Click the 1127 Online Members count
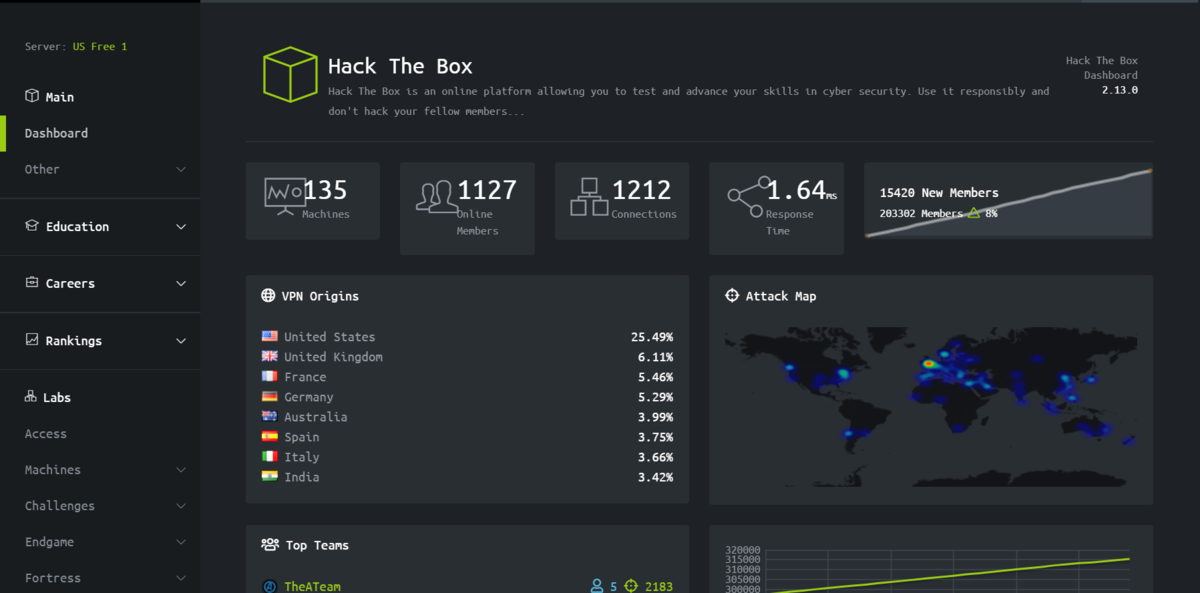 487,190
